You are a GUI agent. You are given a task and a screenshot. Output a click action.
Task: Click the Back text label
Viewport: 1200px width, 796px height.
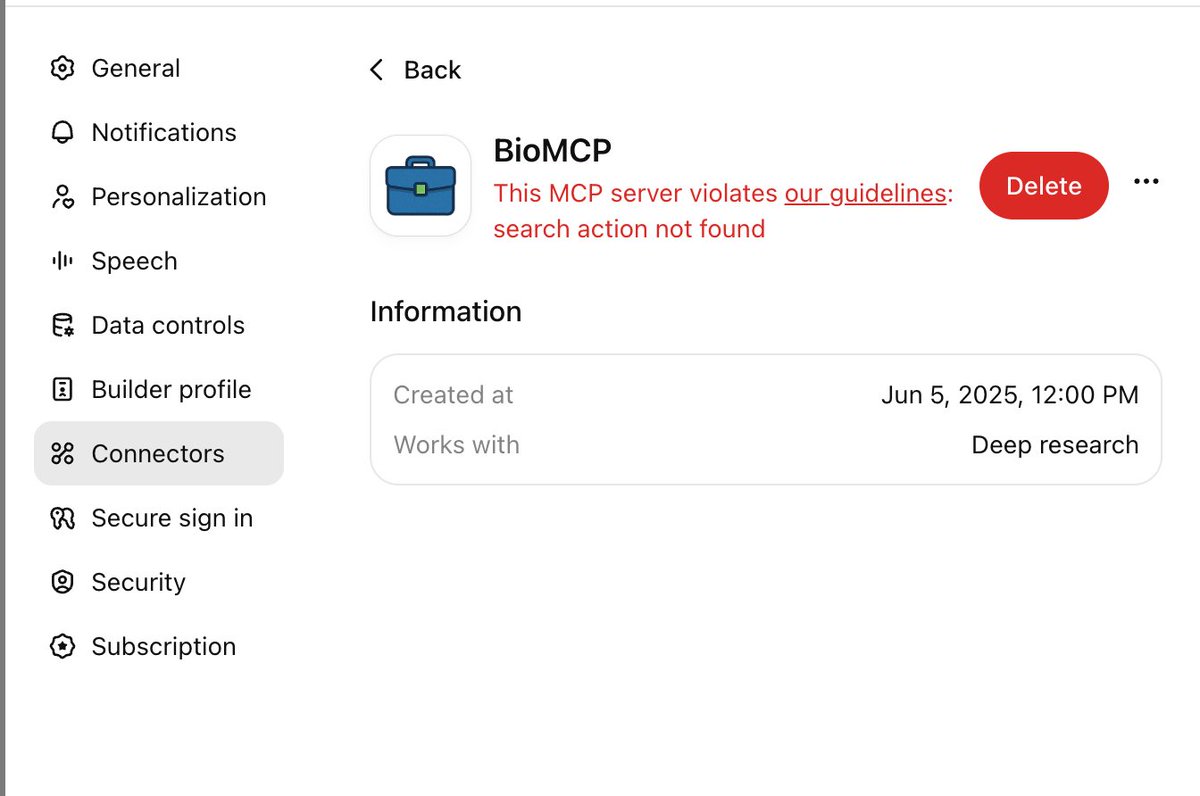(x=432, y=70)
